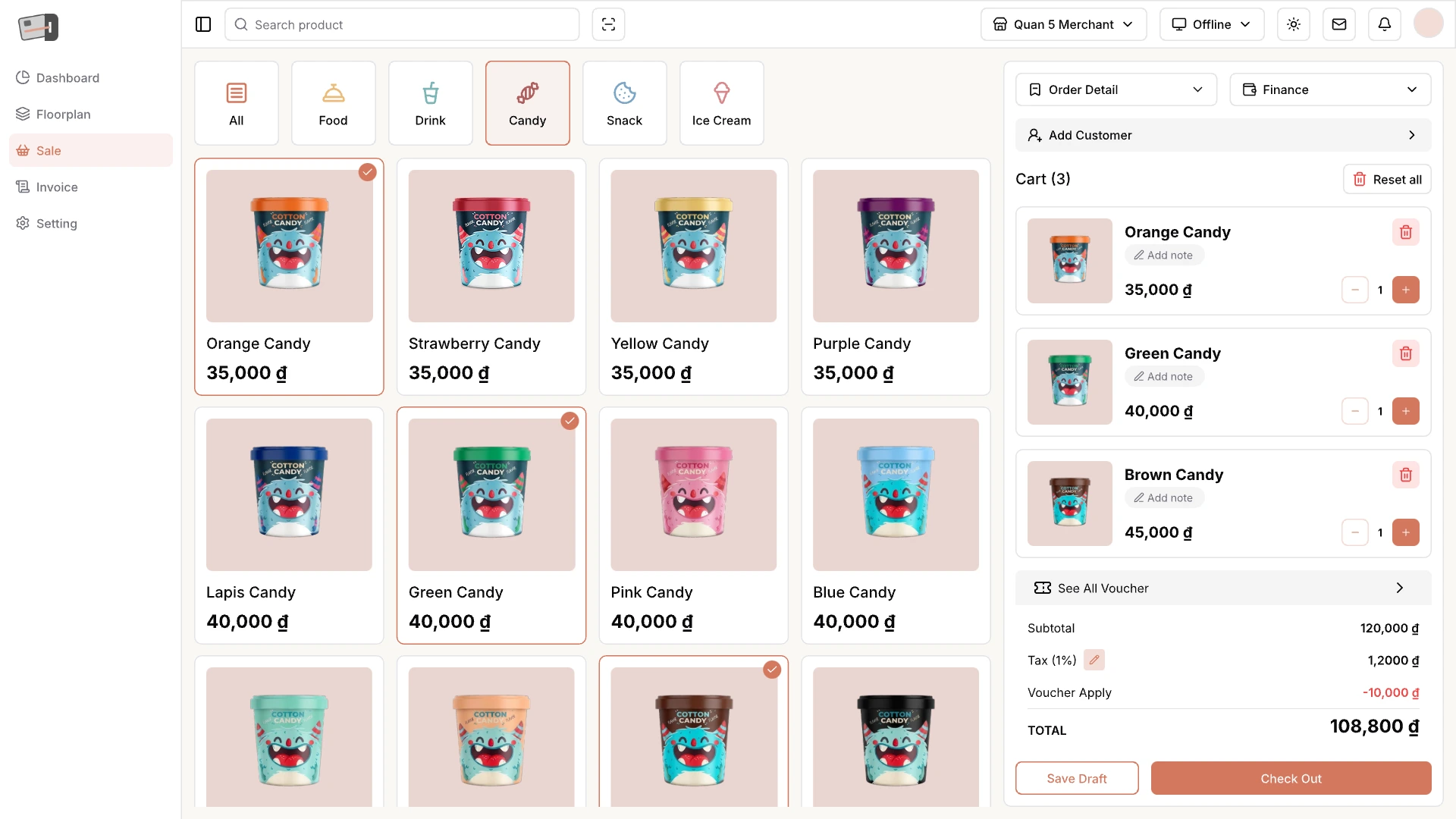The height and width of the screenshot is (819, 1456).
Task: Focus the Search product field
Action: click(402, 24)
